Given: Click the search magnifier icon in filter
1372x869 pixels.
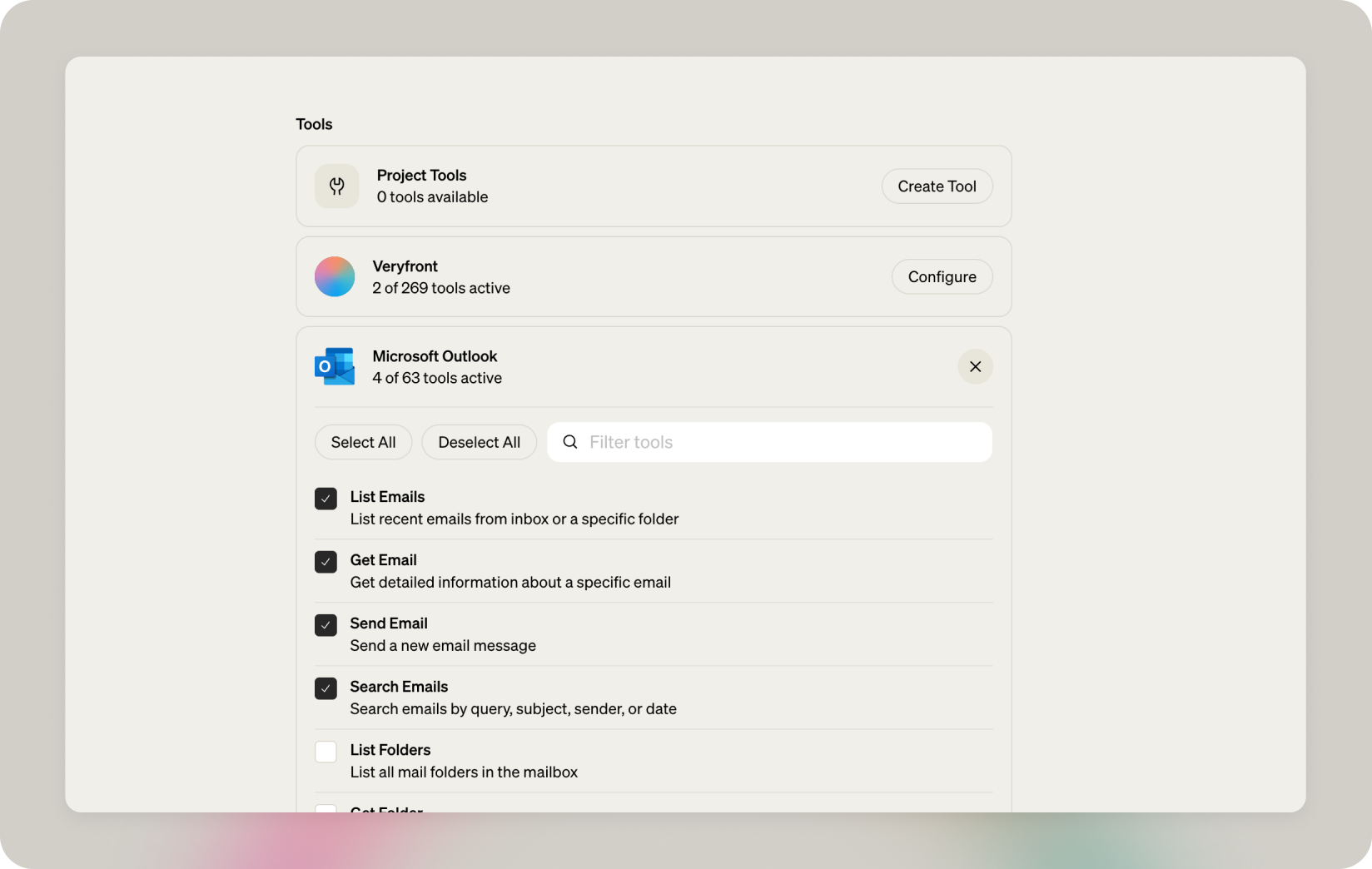Looking at the screenshot, I should tap(570, 442).
